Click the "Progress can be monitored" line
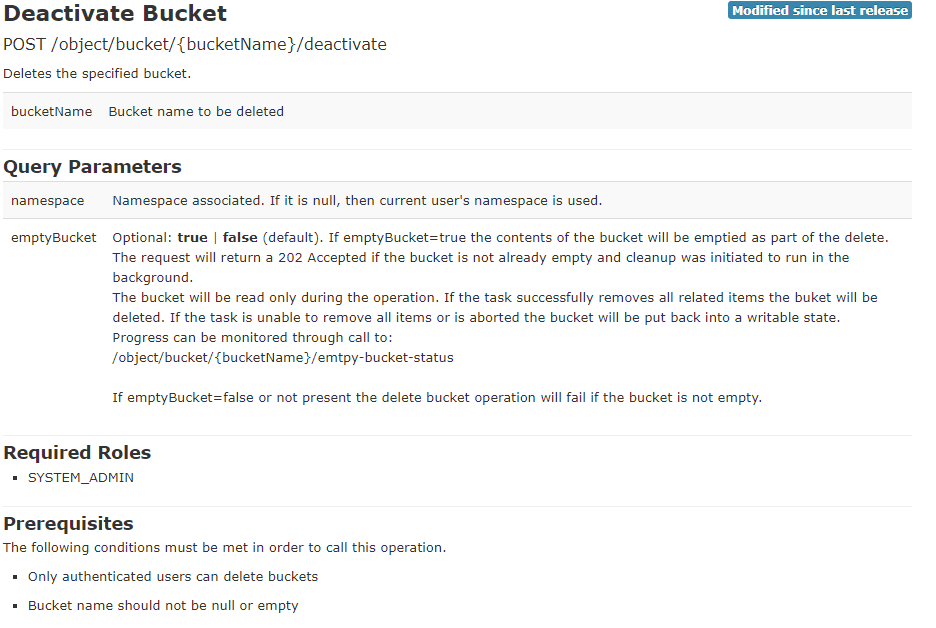936x628 pixels. (253, 338)
